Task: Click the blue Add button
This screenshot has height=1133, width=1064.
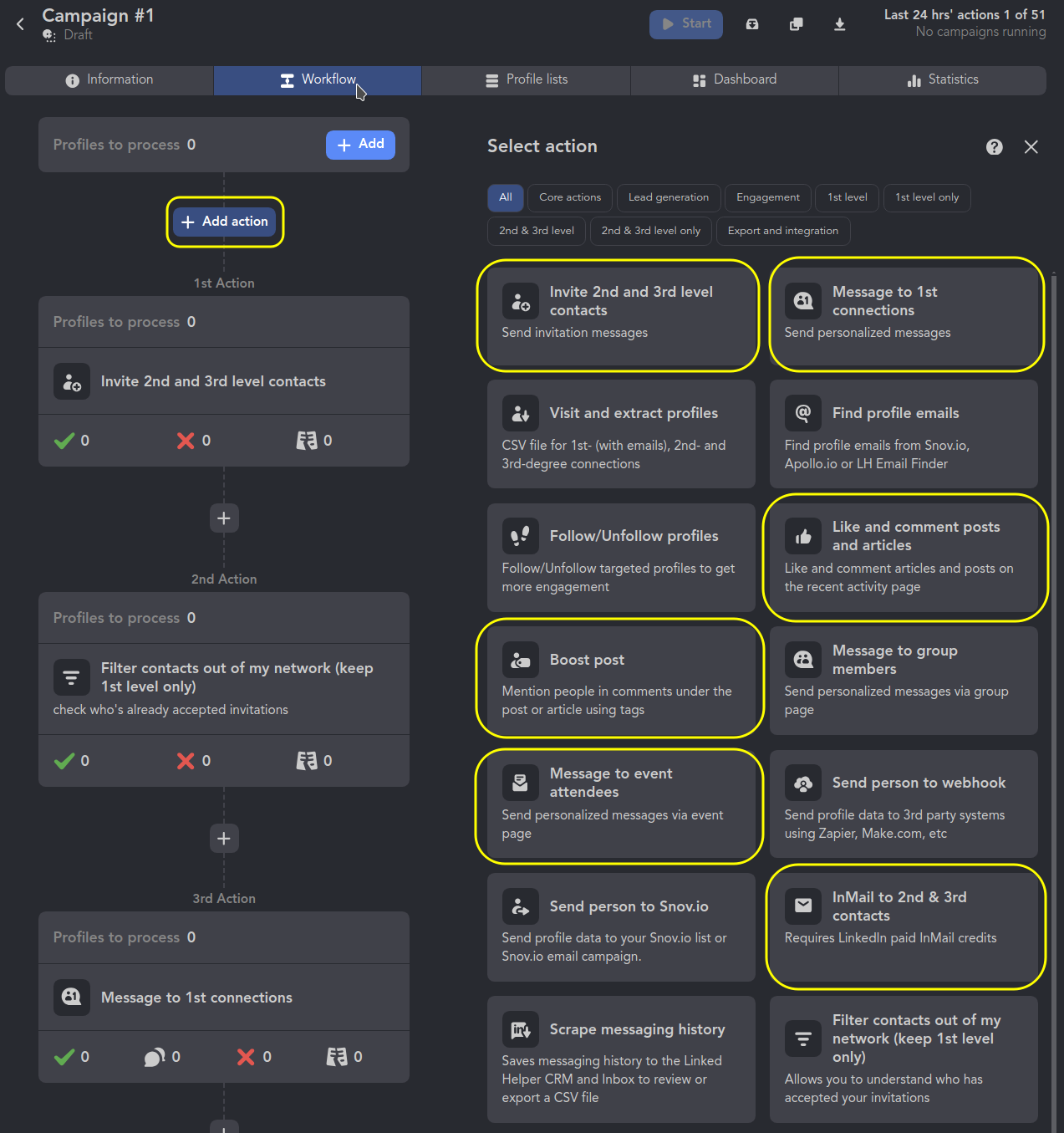Action: coord(360,145)
